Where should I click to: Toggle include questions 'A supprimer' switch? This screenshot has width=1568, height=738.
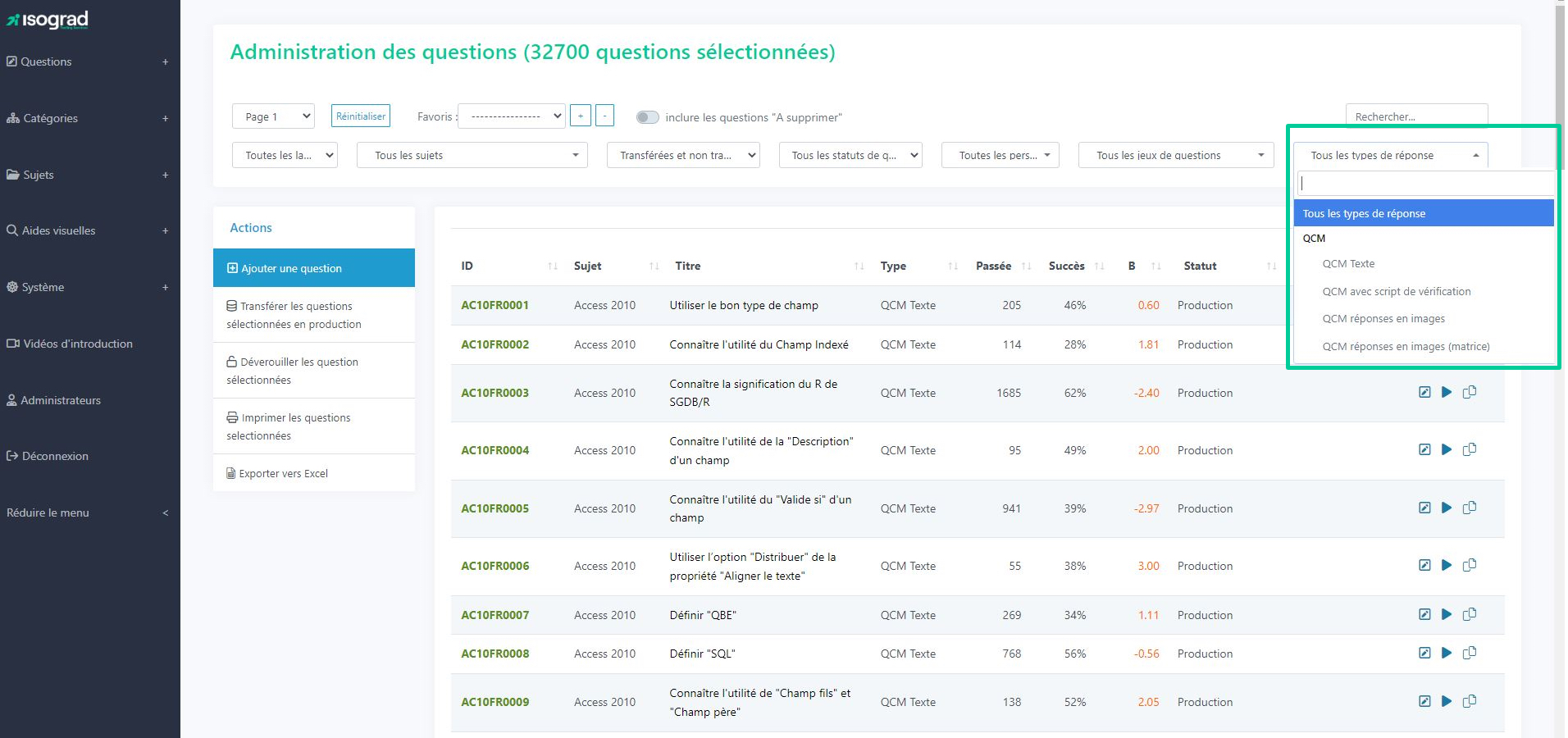pos(648,117)
